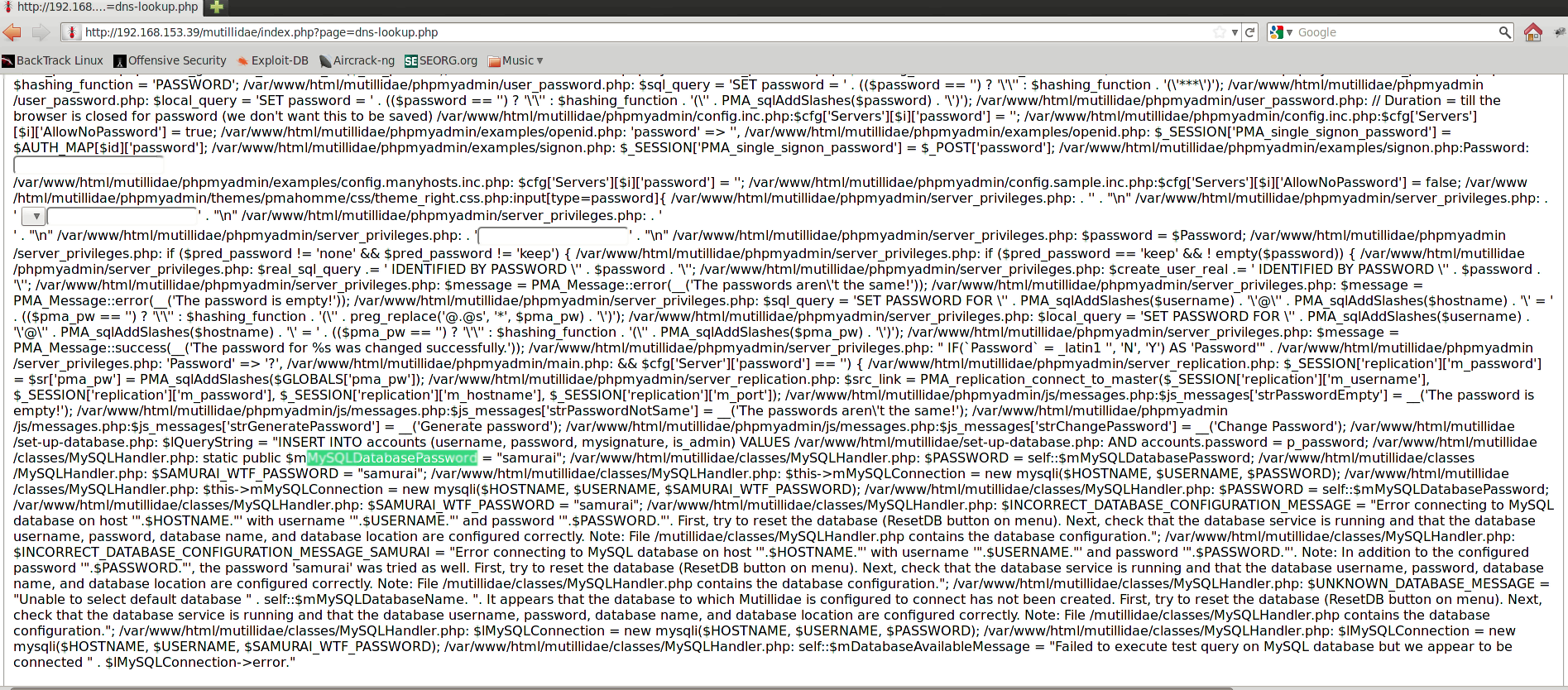
Task: Click the Home icon in the toolbar
Action: click(1532, 32)
